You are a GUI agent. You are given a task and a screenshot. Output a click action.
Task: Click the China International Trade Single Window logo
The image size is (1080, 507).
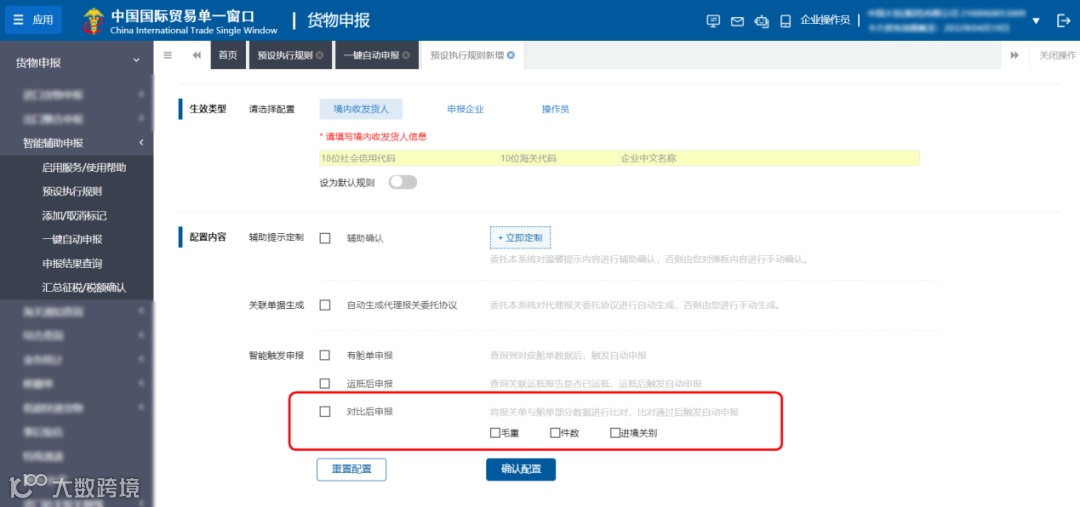[x=180, y=21]
